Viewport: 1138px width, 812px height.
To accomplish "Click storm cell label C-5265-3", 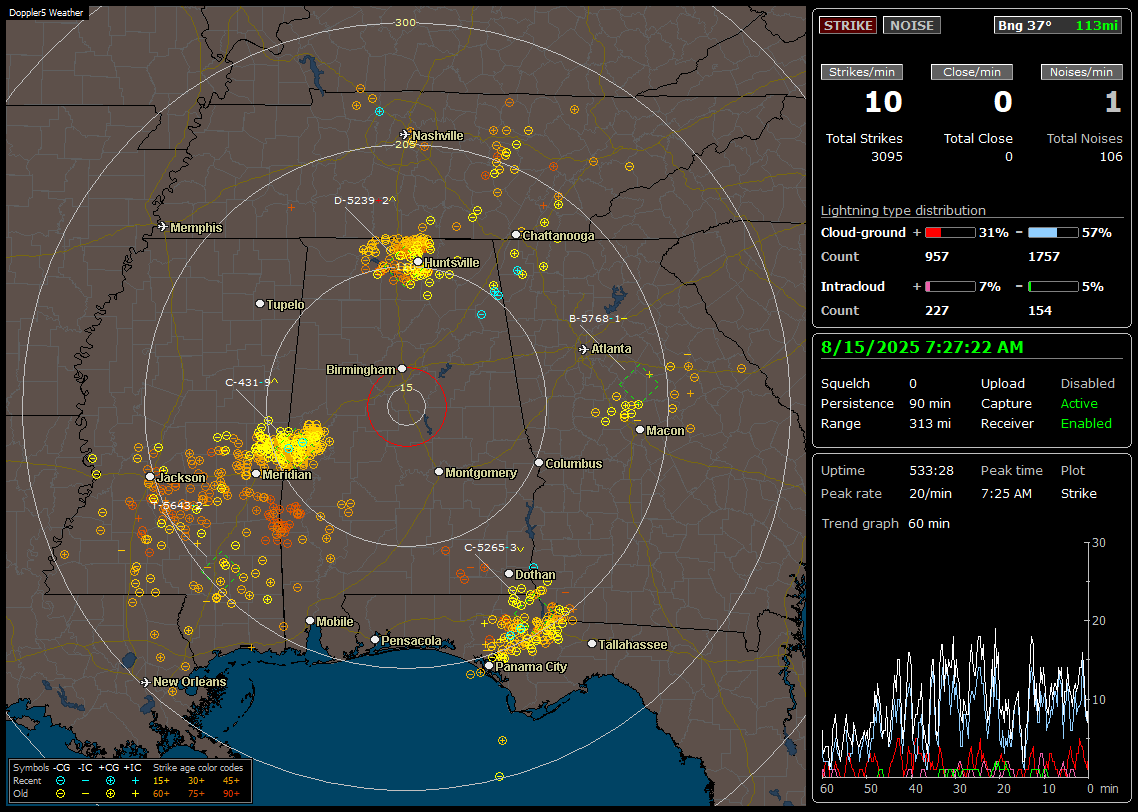I will [x=493, y=548].
